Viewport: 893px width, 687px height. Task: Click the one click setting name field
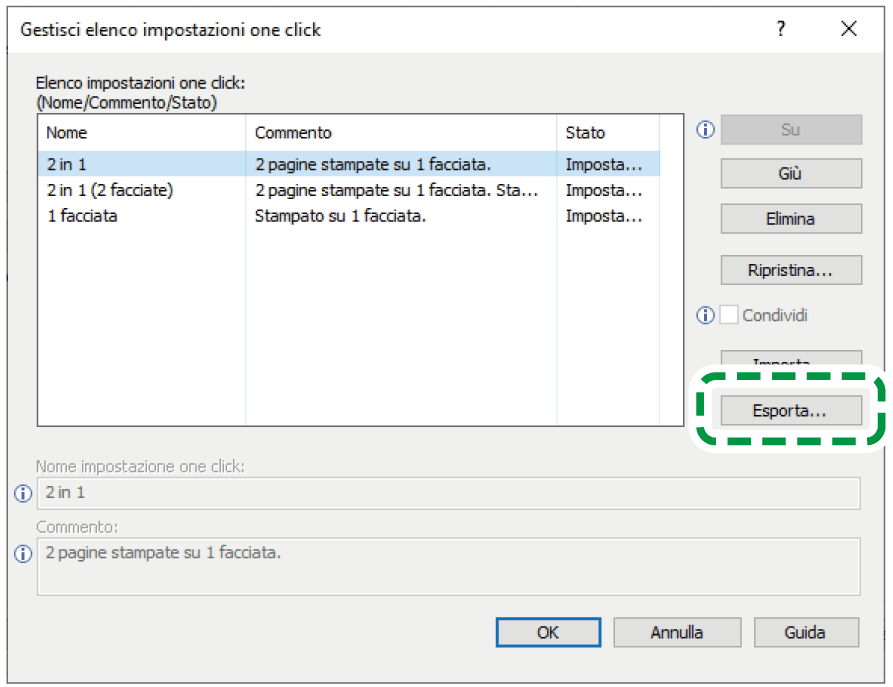coord(448,493)
